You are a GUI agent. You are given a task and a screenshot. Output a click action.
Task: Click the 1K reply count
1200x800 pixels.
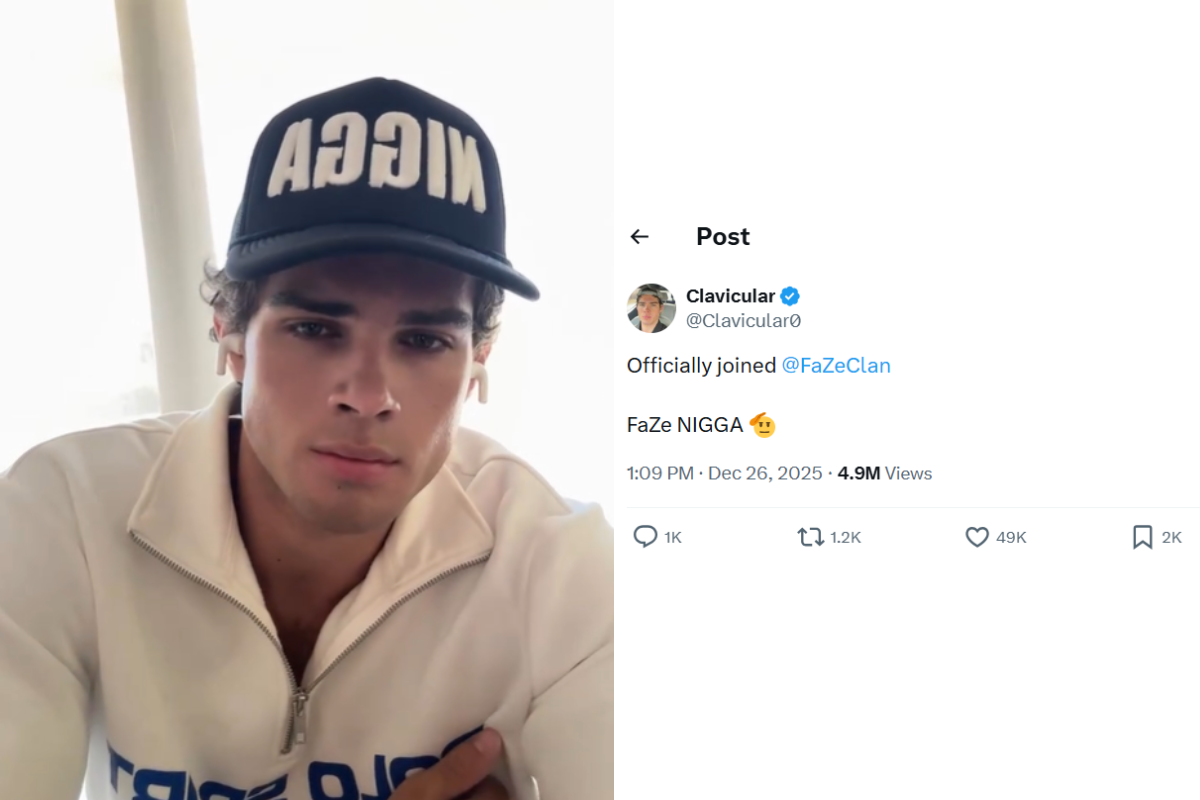point(672,537)
